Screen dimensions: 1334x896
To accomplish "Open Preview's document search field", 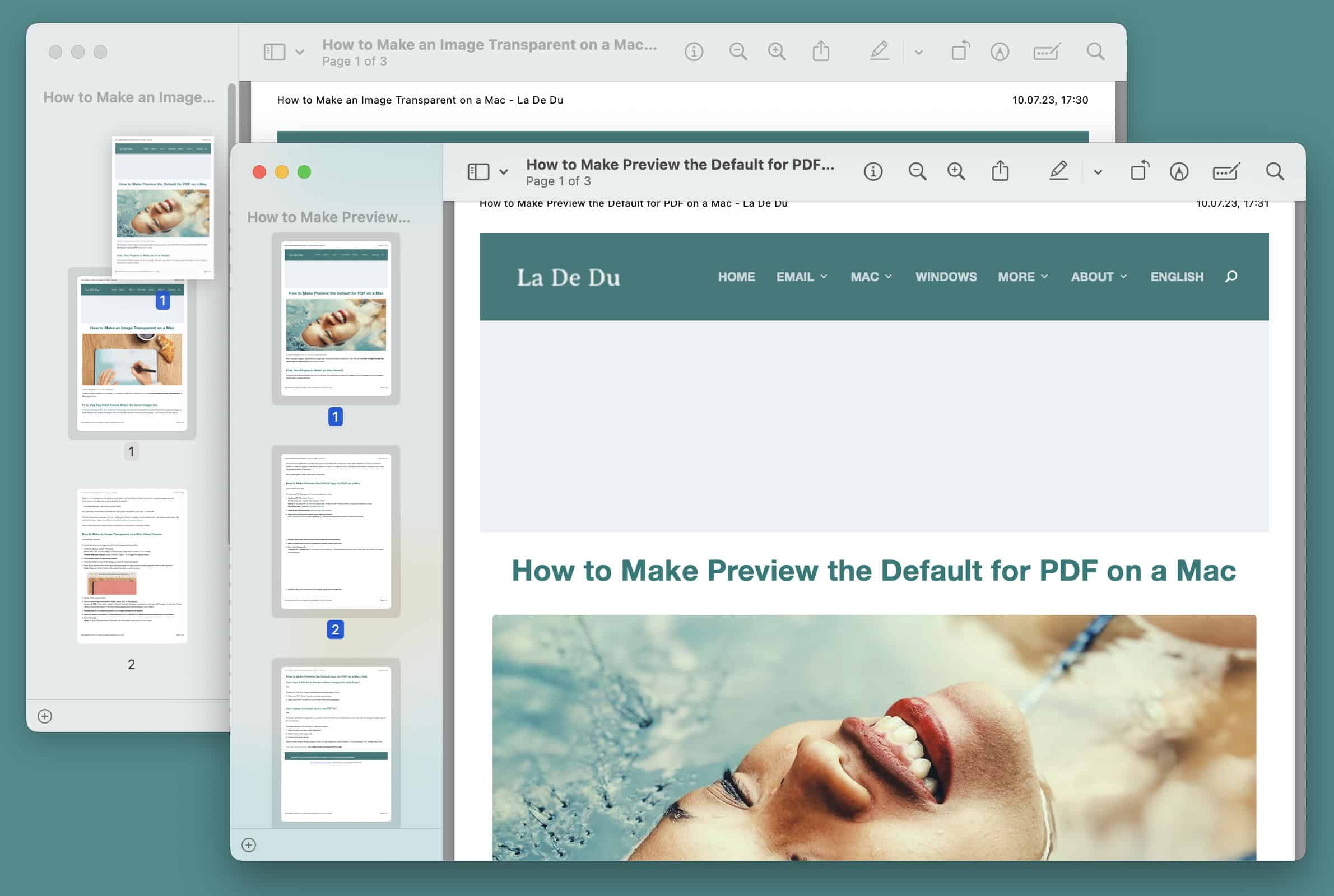I will (x=1274, y=171).
